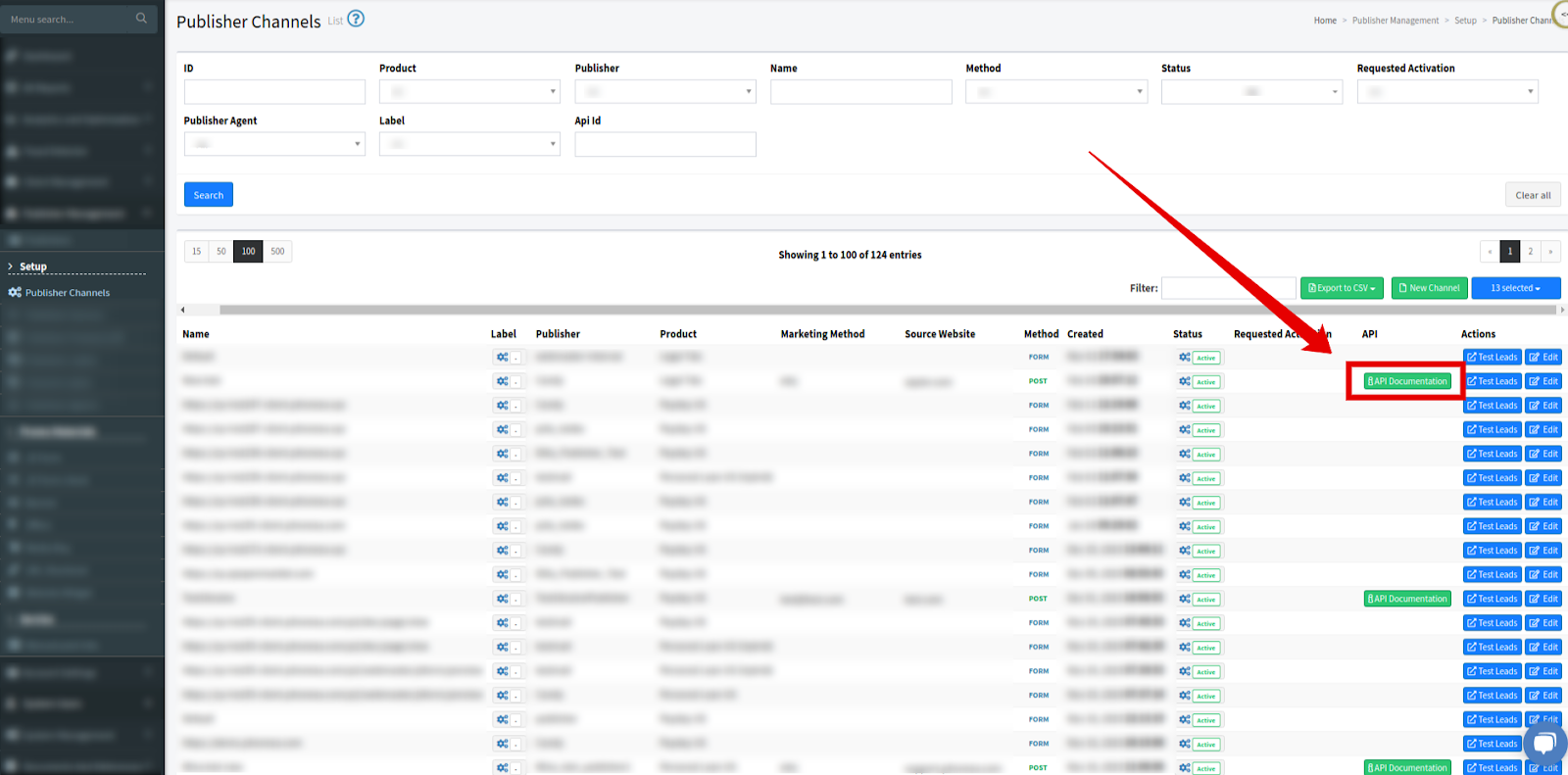
Task: Click the gears icon in first row's Label column
Action: (x=502, y=358)
